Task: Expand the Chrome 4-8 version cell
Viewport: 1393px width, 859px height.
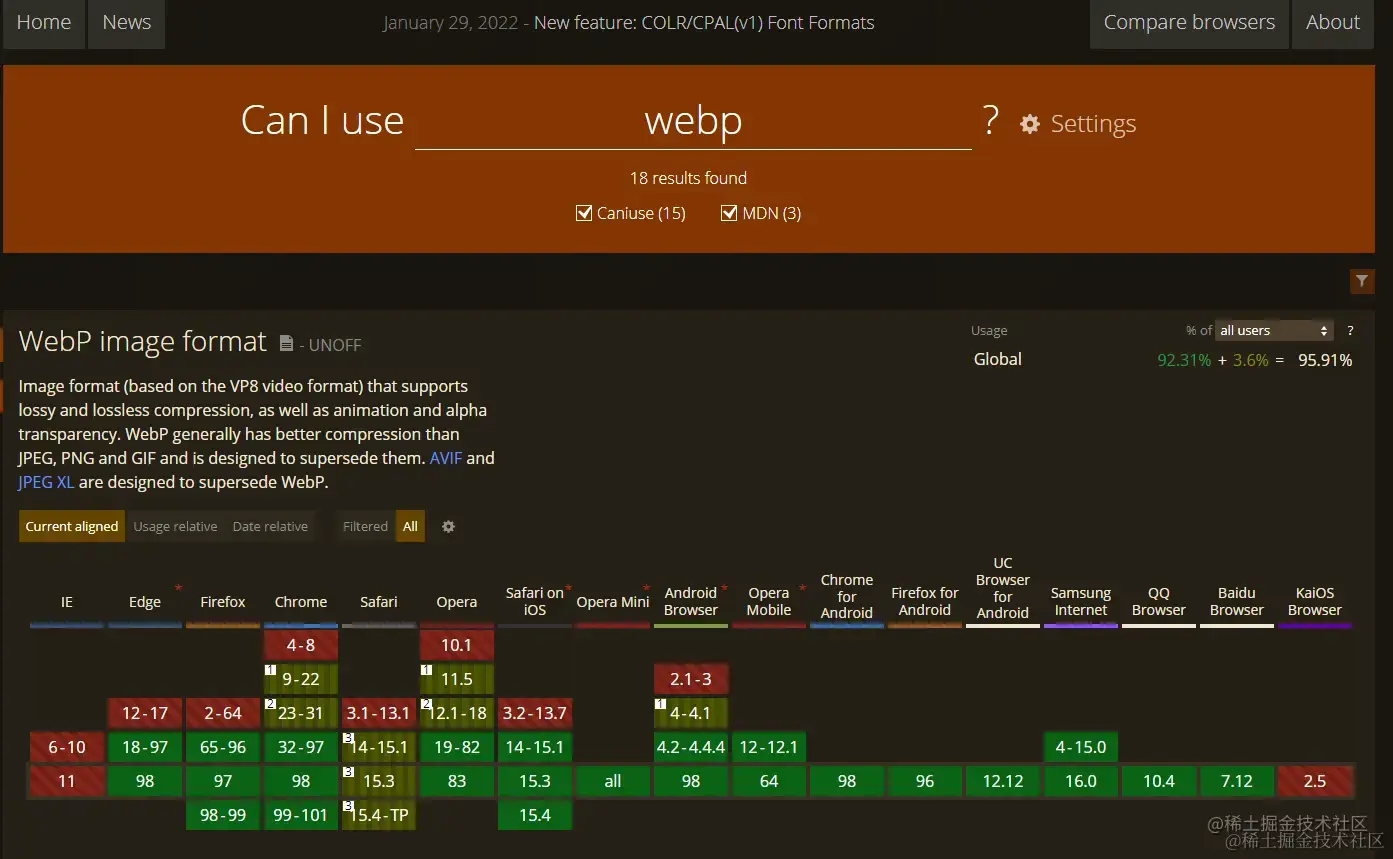Action: coord(301,645)
